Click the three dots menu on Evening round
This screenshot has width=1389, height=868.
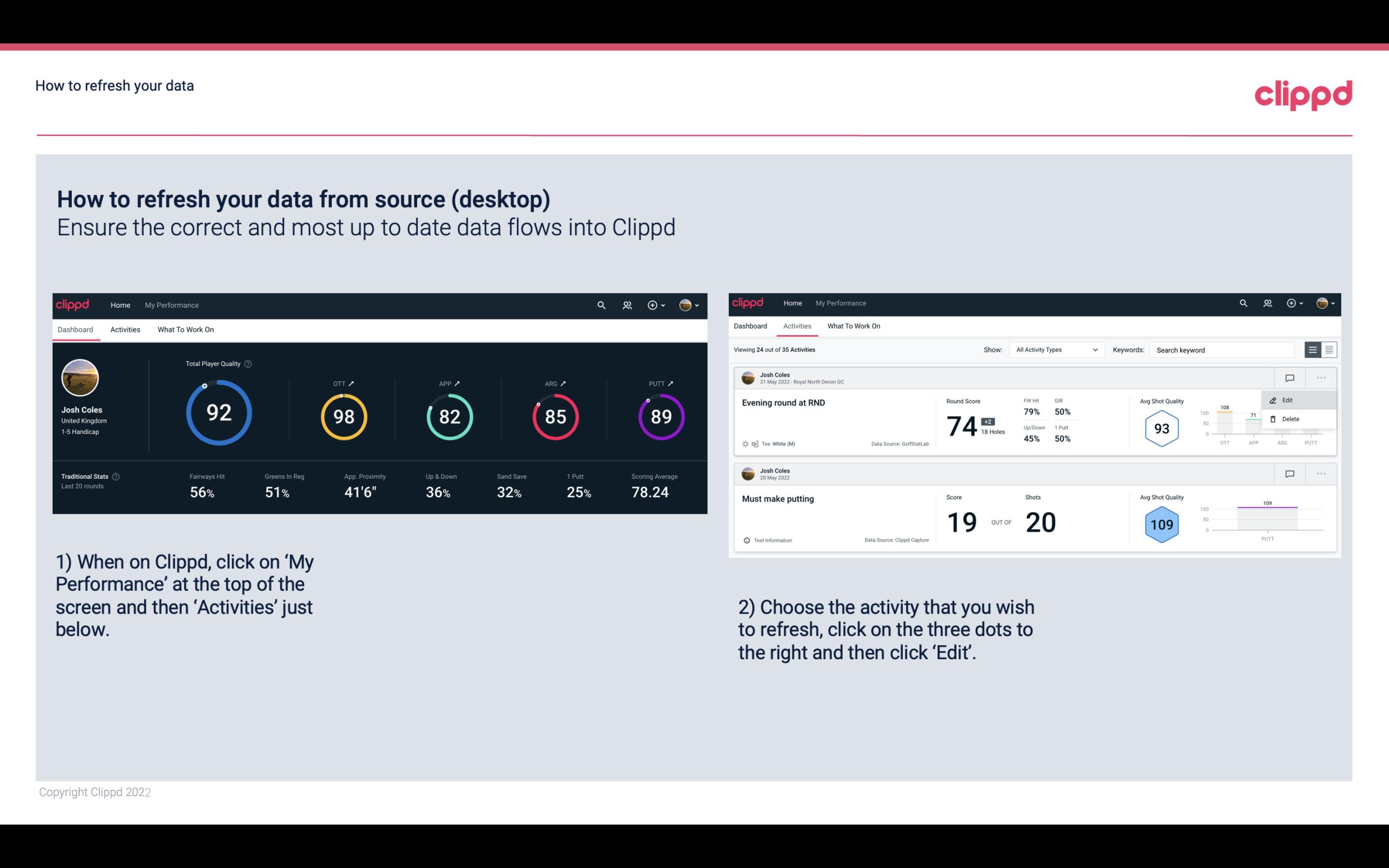tap(1321, 377)
